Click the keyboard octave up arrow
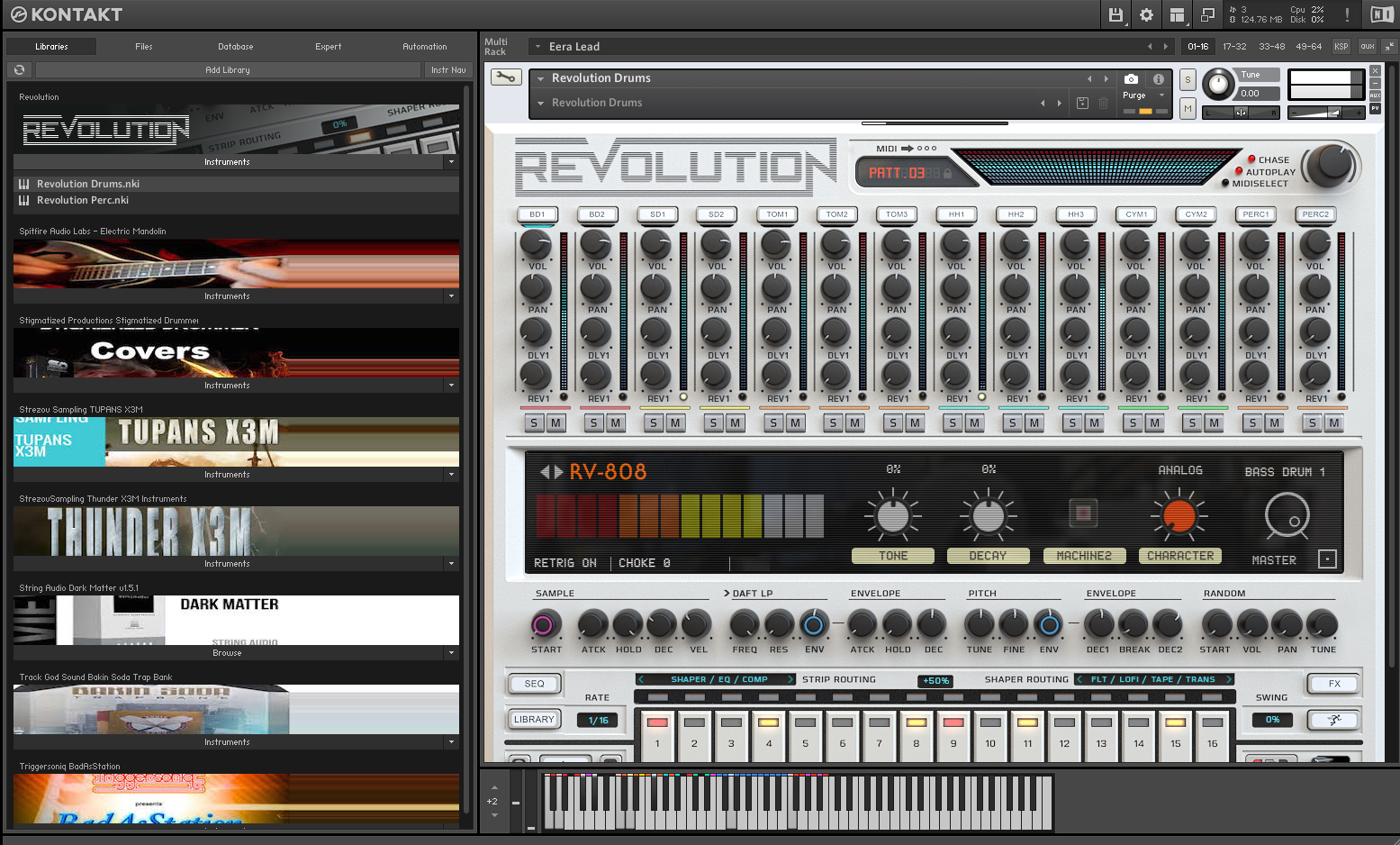 click(494, 787)
